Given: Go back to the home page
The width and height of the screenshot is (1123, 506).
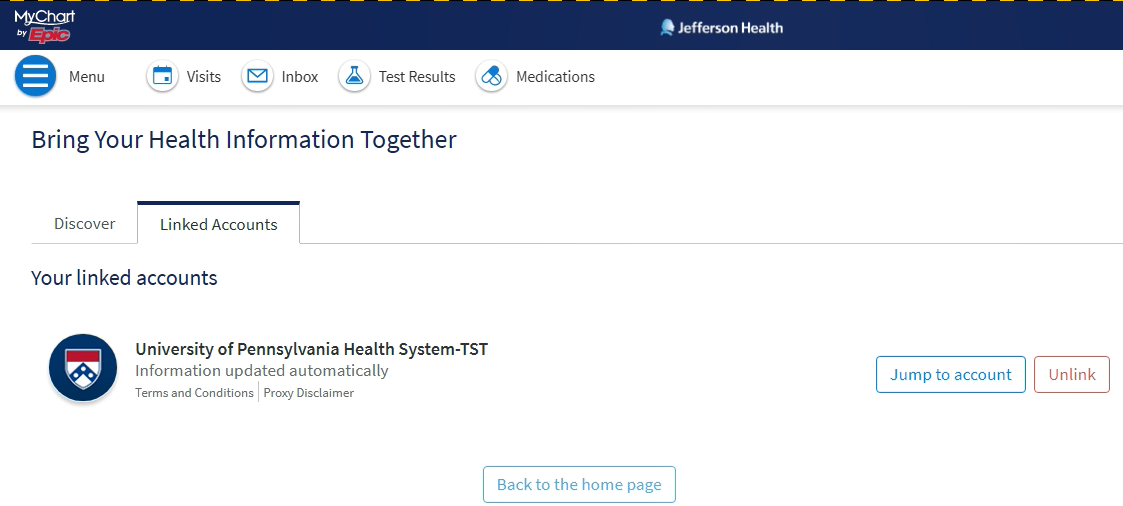Looking at the screenshot, I should 579,485.
